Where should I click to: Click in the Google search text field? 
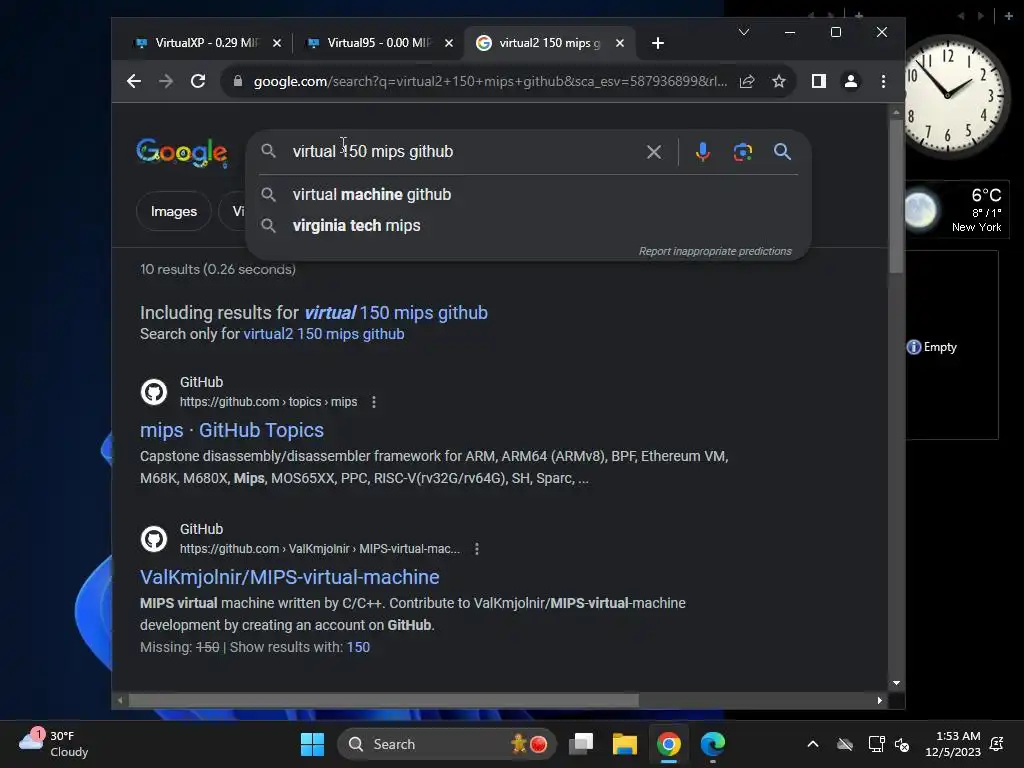tap(464, 152)
